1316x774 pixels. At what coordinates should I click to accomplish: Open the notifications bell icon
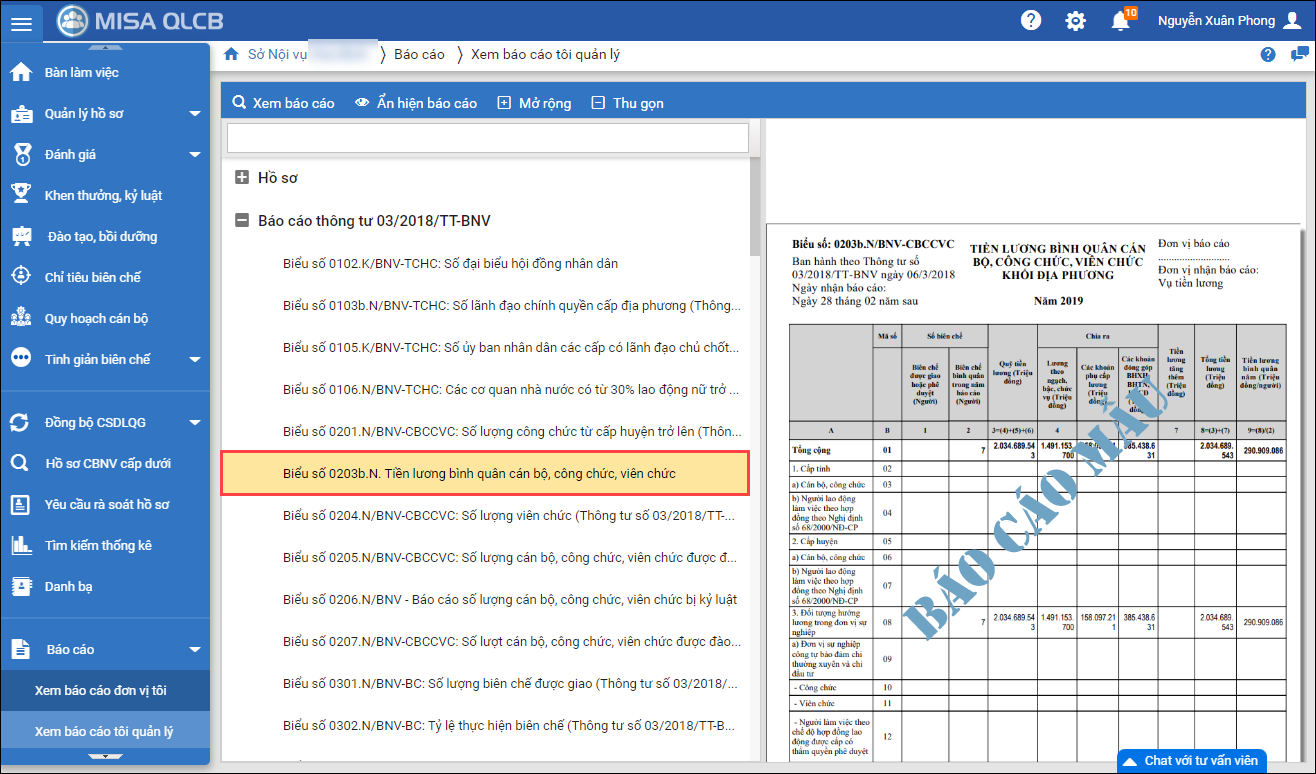[x=1120, y=21]
